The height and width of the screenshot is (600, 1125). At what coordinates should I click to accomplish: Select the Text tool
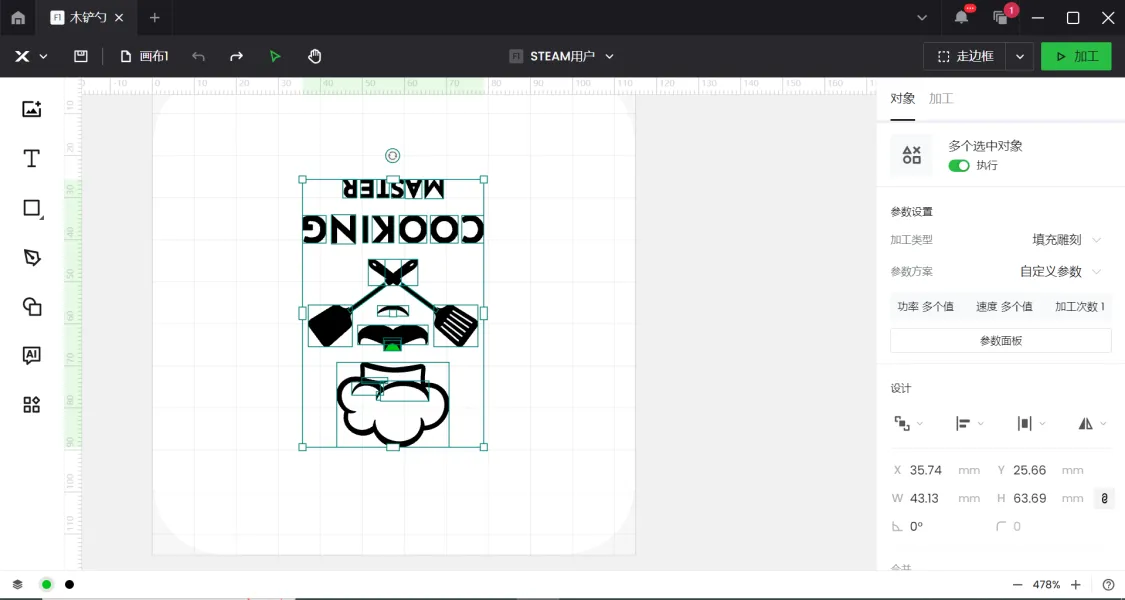click(32, 159)
